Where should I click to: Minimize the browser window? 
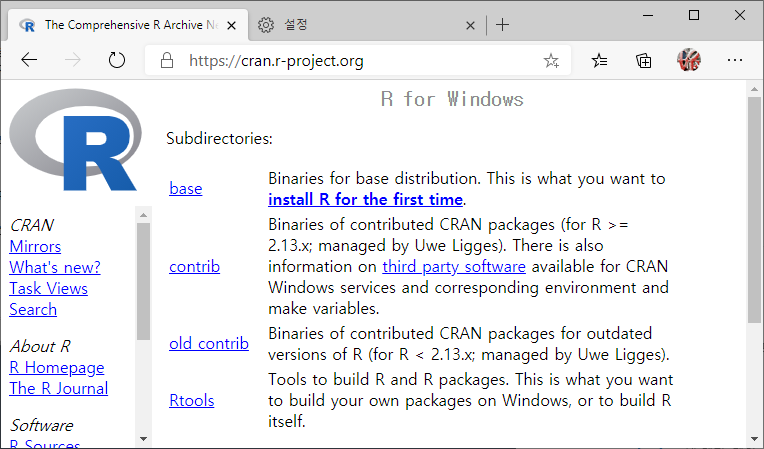[x=648, y=16]
